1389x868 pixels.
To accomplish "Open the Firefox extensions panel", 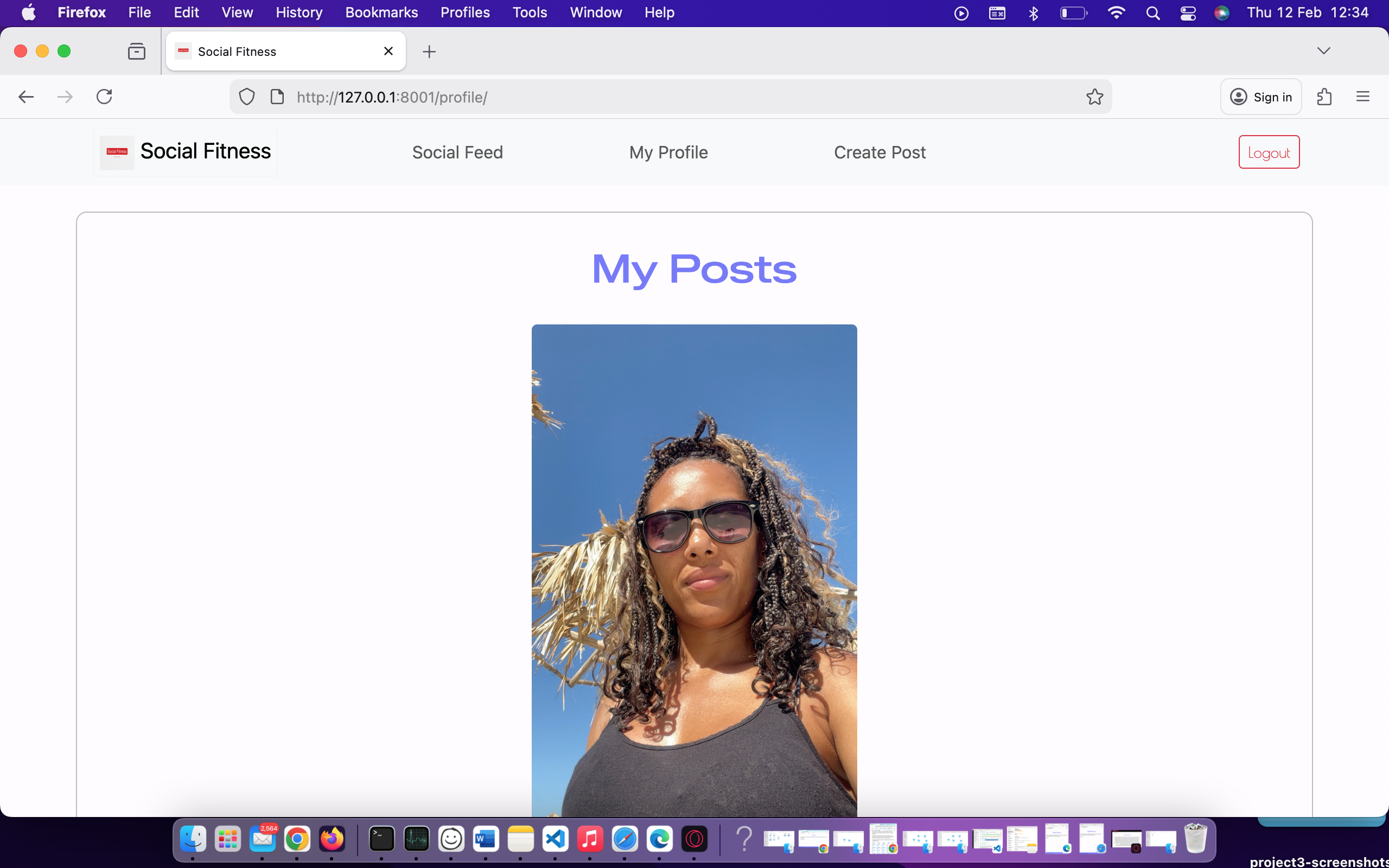I will (x=1325, y=97).
